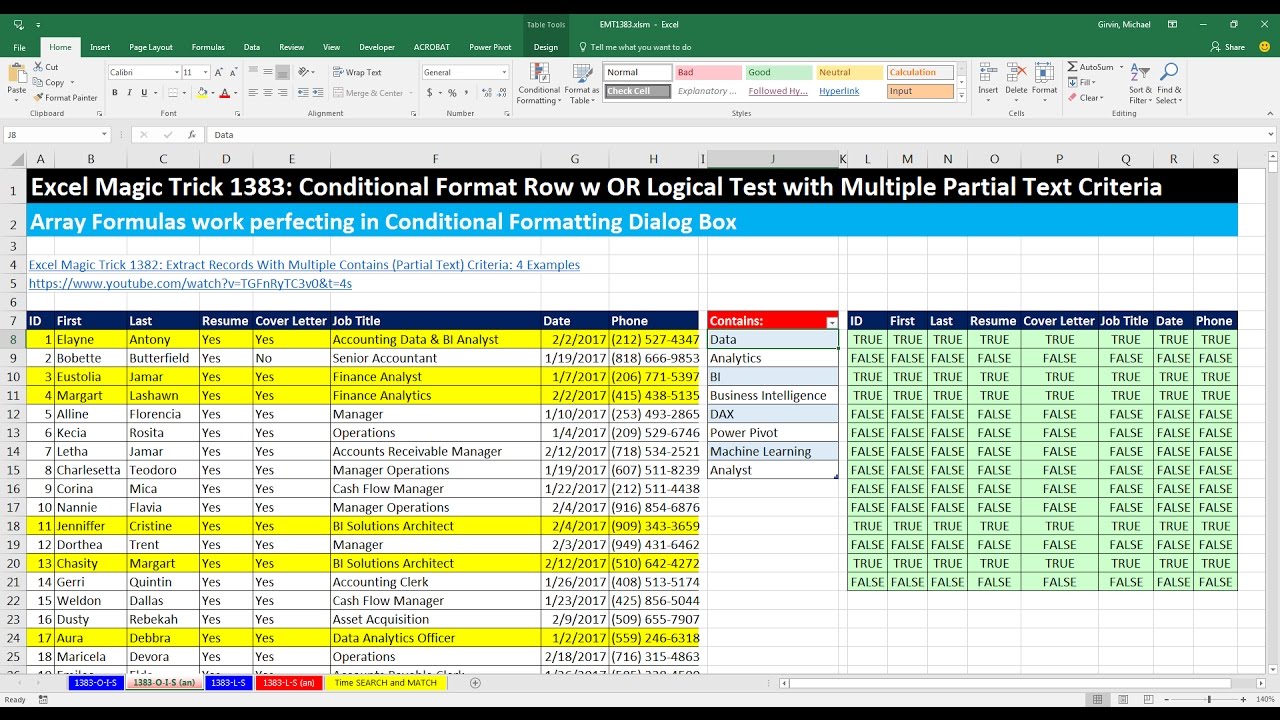Apply accounting dollar format

430,93
